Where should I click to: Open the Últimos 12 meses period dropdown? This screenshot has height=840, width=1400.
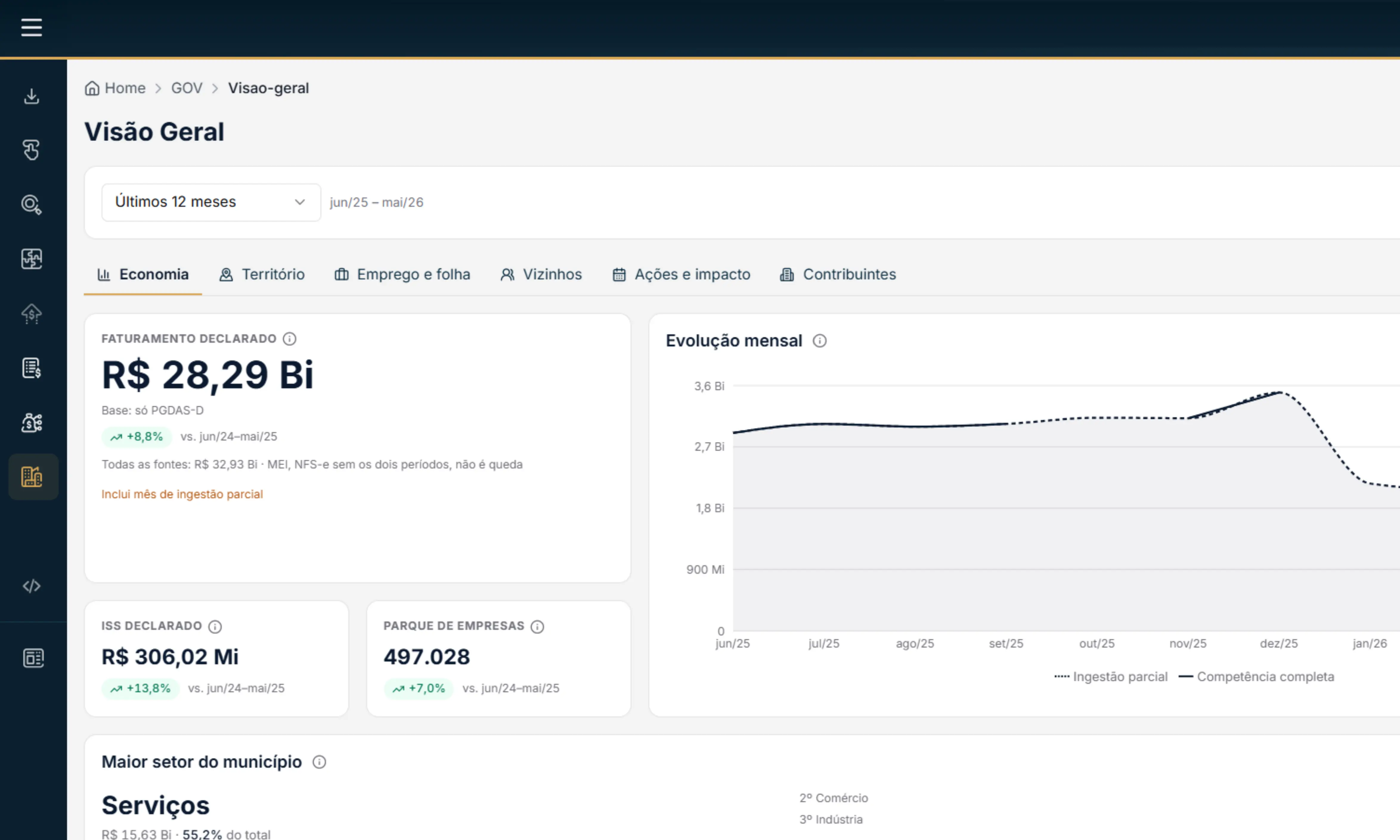[x=211, y=202]
